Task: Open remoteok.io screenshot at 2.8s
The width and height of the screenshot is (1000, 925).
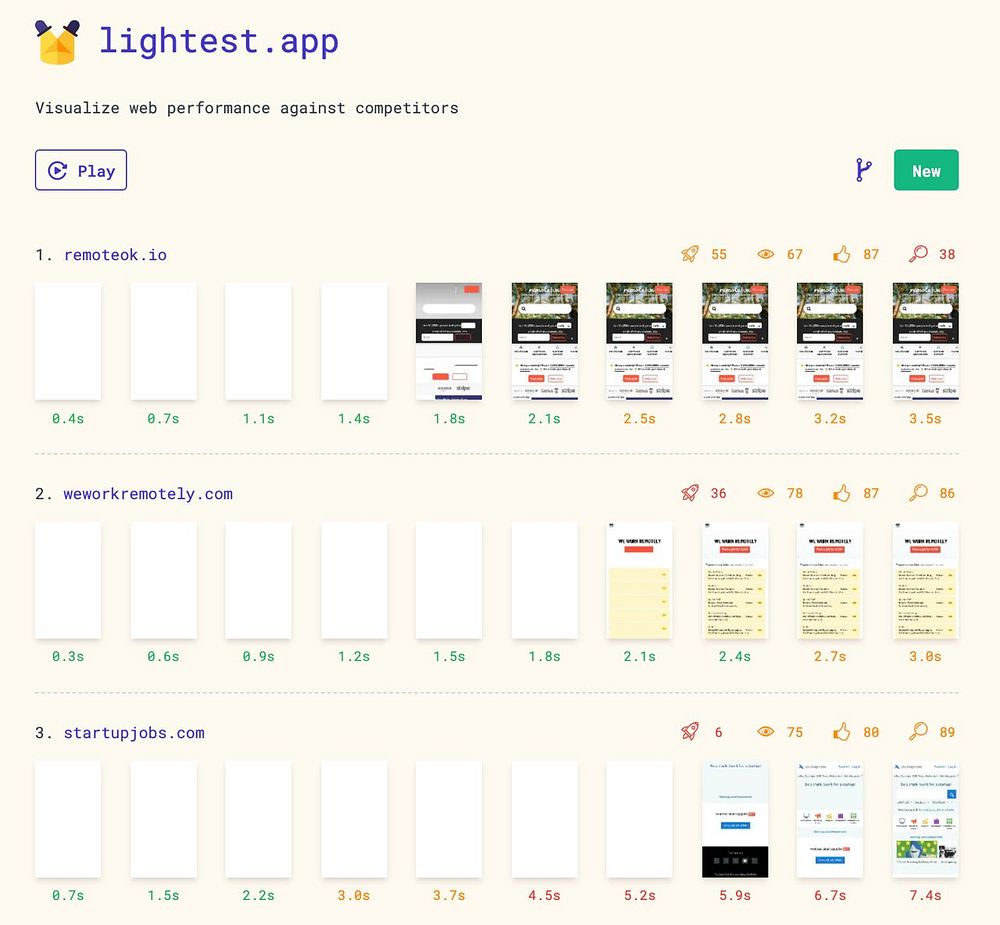Action: 735,342
